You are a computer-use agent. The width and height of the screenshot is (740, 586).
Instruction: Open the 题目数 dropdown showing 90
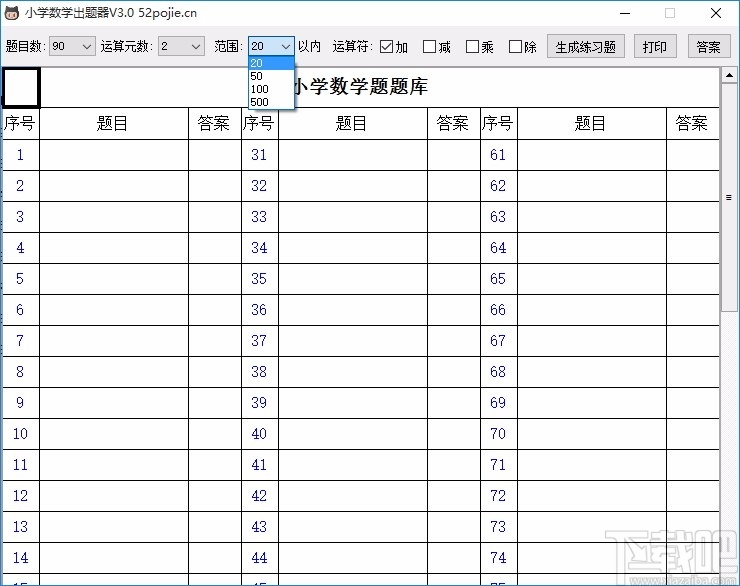[72, 46]
